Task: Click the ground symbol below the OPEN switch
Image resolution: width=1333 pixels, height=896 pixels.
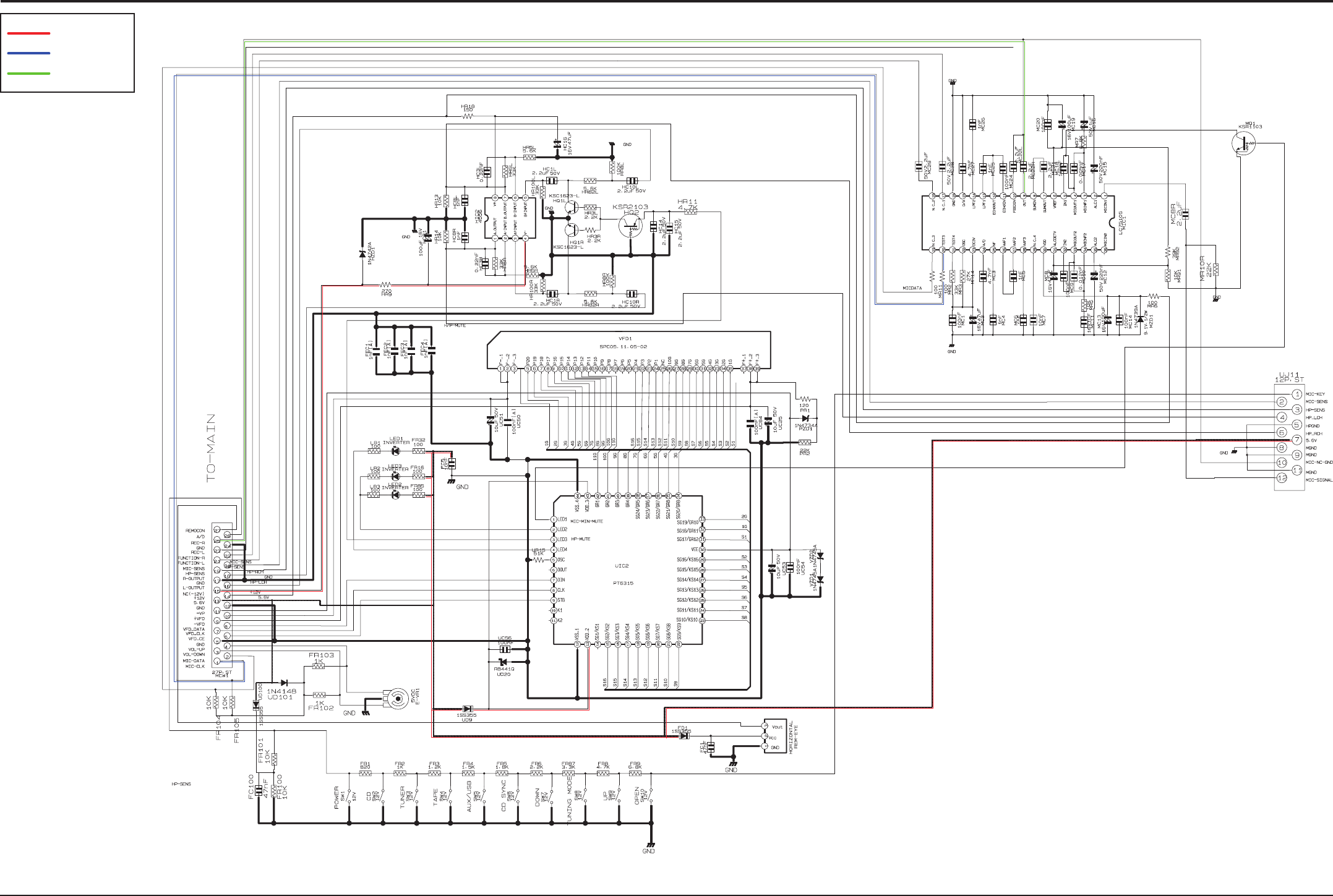Action: click(x=650, y=845)
